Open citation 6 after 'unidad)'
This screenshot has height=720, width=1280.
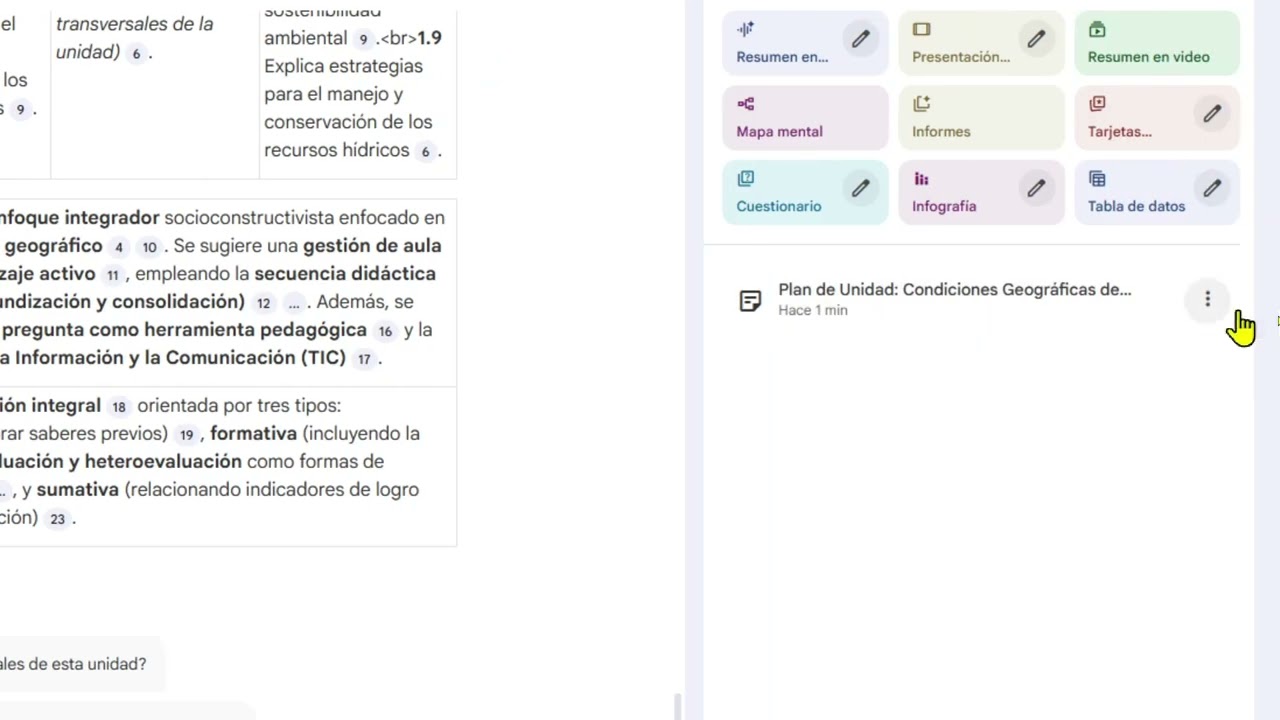coord(136,53)
